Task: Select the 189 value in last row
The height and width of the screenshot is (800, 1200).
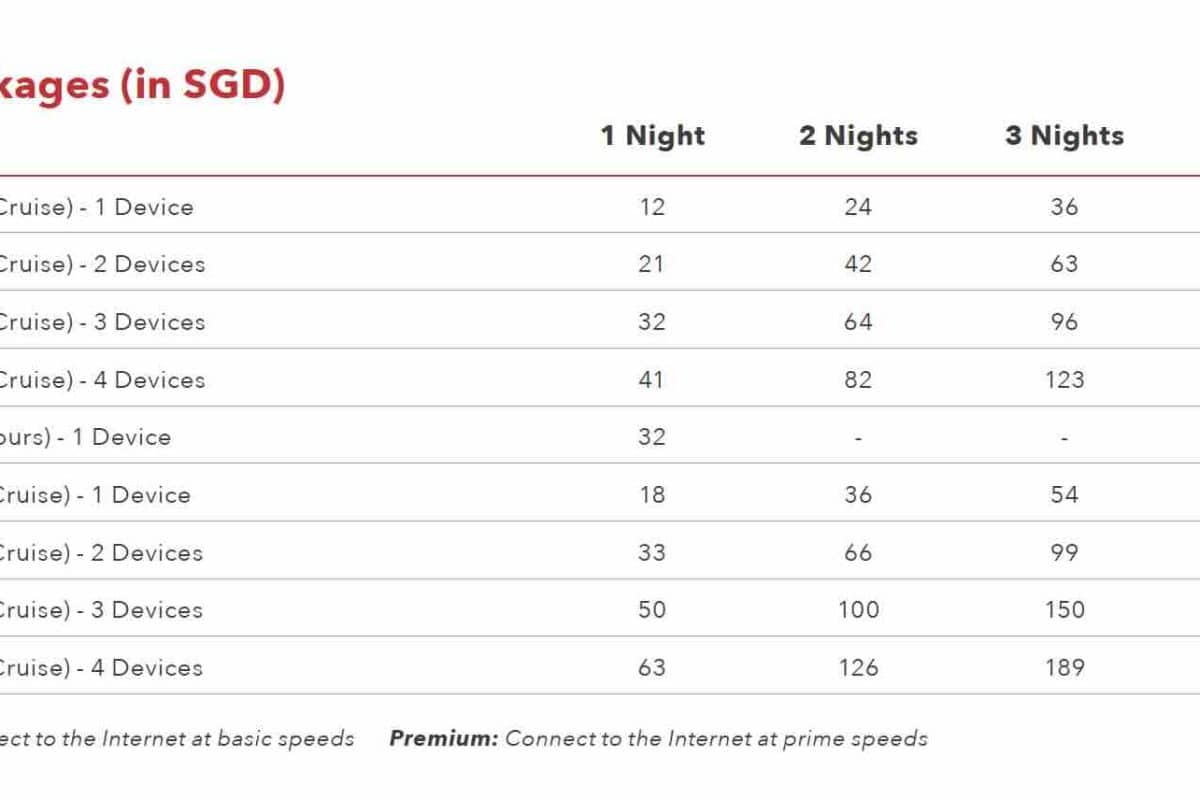Action: point(1064,668)
